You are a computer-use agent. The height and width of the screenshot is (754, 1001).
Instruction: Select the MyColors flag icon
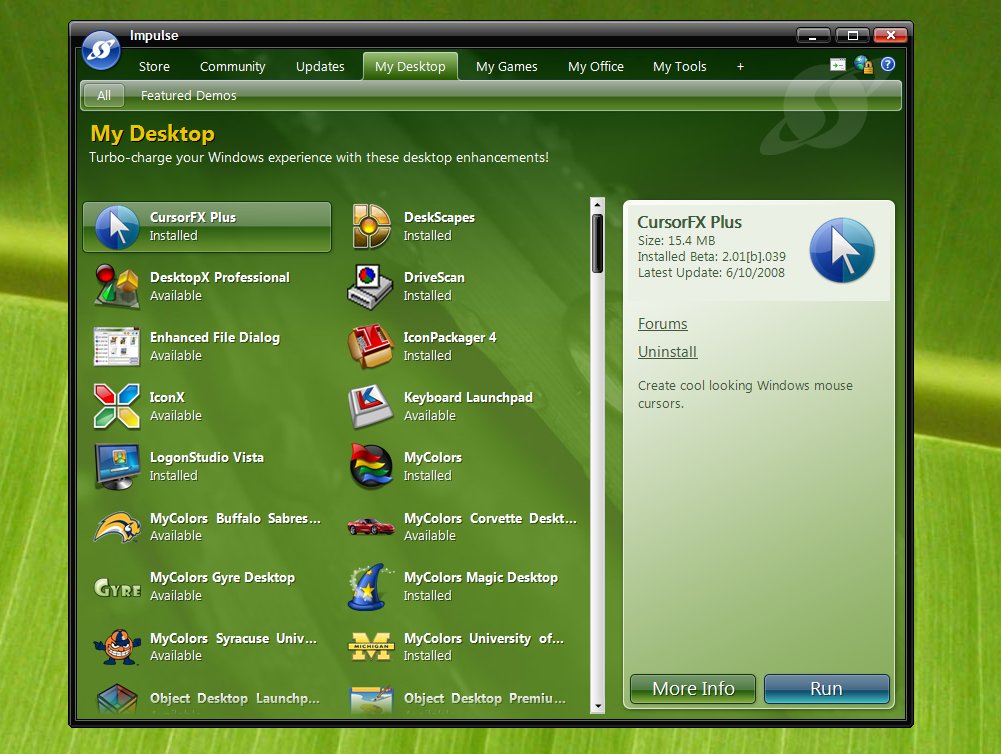tap(371, 466)
